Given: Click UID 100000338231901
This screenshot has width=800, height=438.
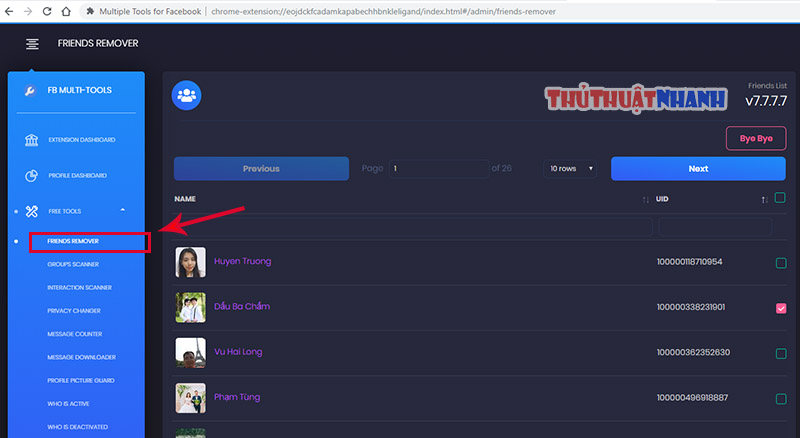Looking at the screenshot, I should 691,307.
